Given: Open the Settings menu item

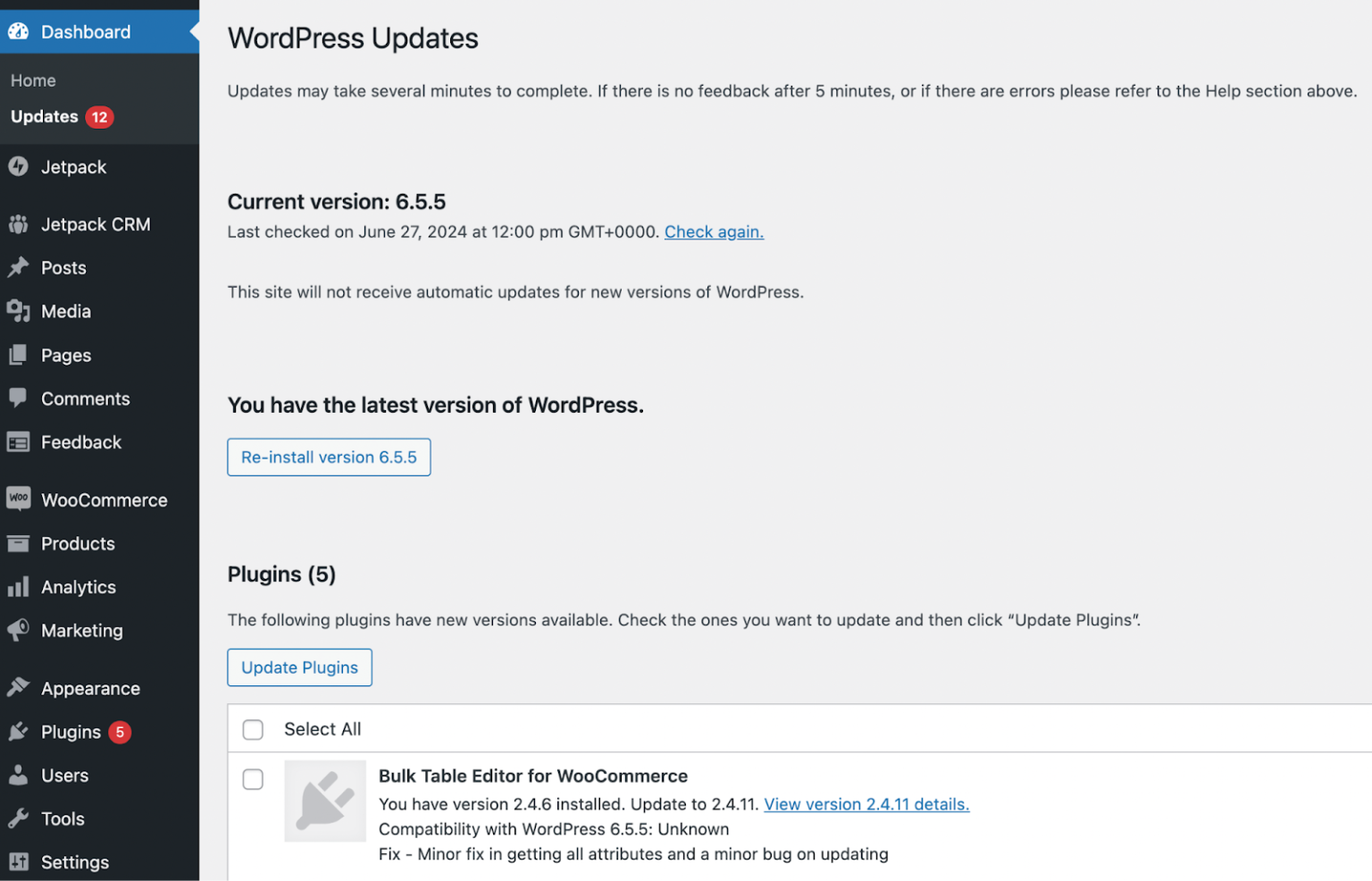Looking at the screenshot, I should (75, 862).
